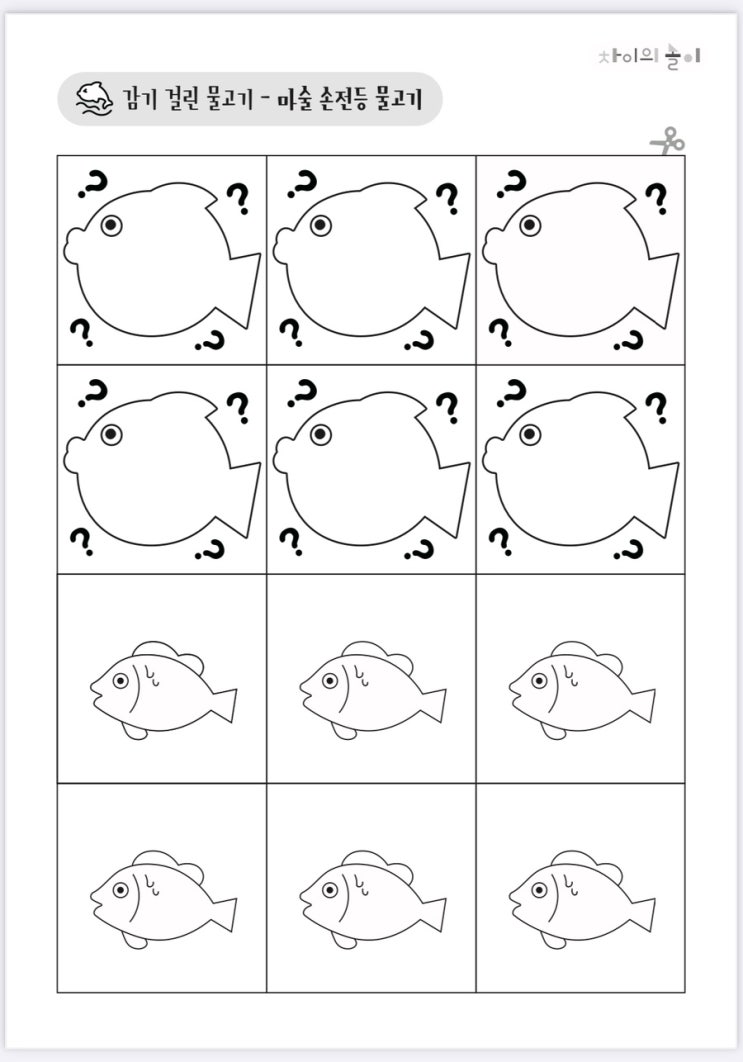Click the small fish in third-row right cell
The height and width of the screenshot is (1062, 743).
click(x=582, y=689)
